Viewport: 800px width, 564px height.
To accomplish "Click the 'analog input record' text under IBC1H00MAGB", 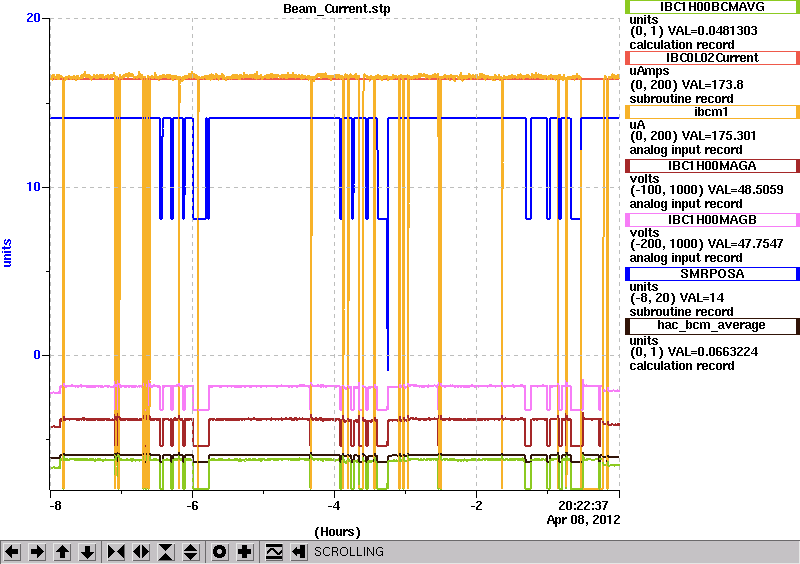I will pos(686,258).
